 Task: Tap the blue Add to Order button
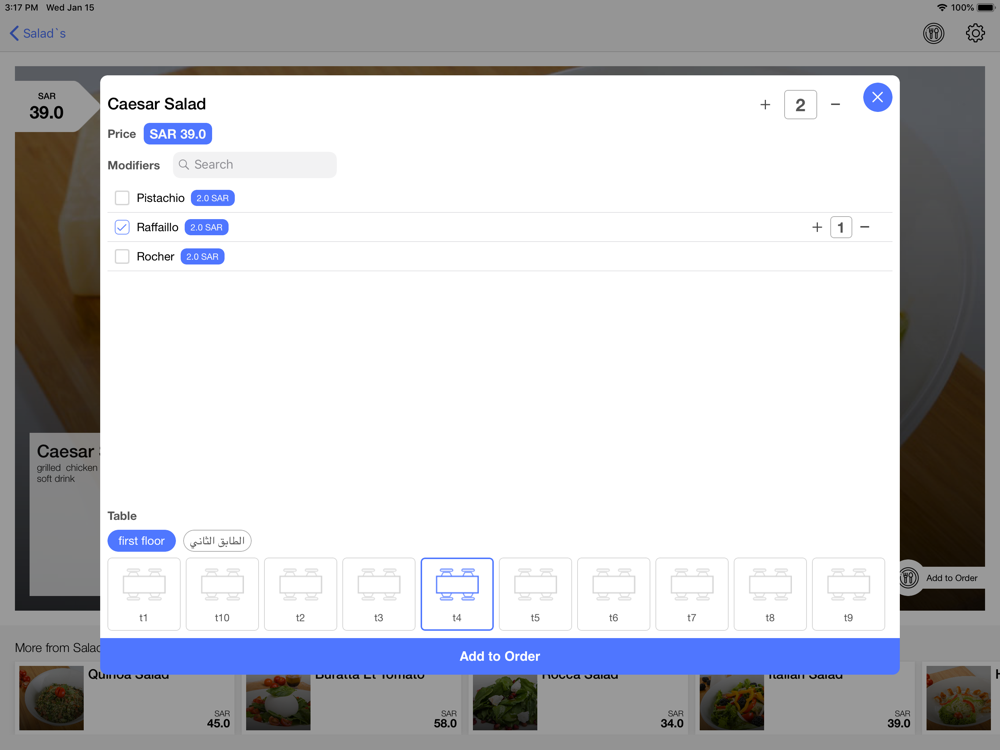pos(500,656)
